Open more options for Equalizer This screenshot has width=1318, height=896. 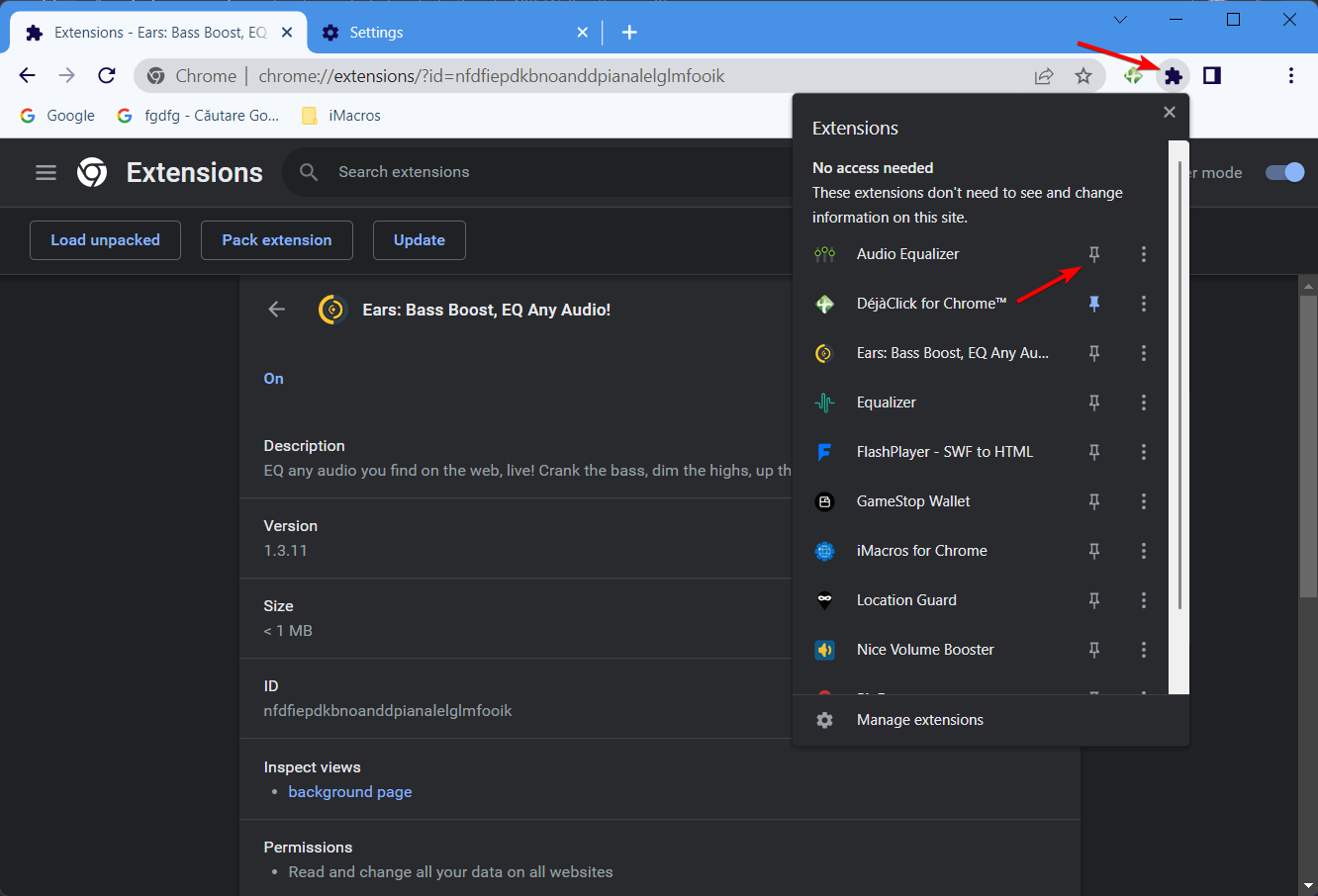click(1144, 403)
